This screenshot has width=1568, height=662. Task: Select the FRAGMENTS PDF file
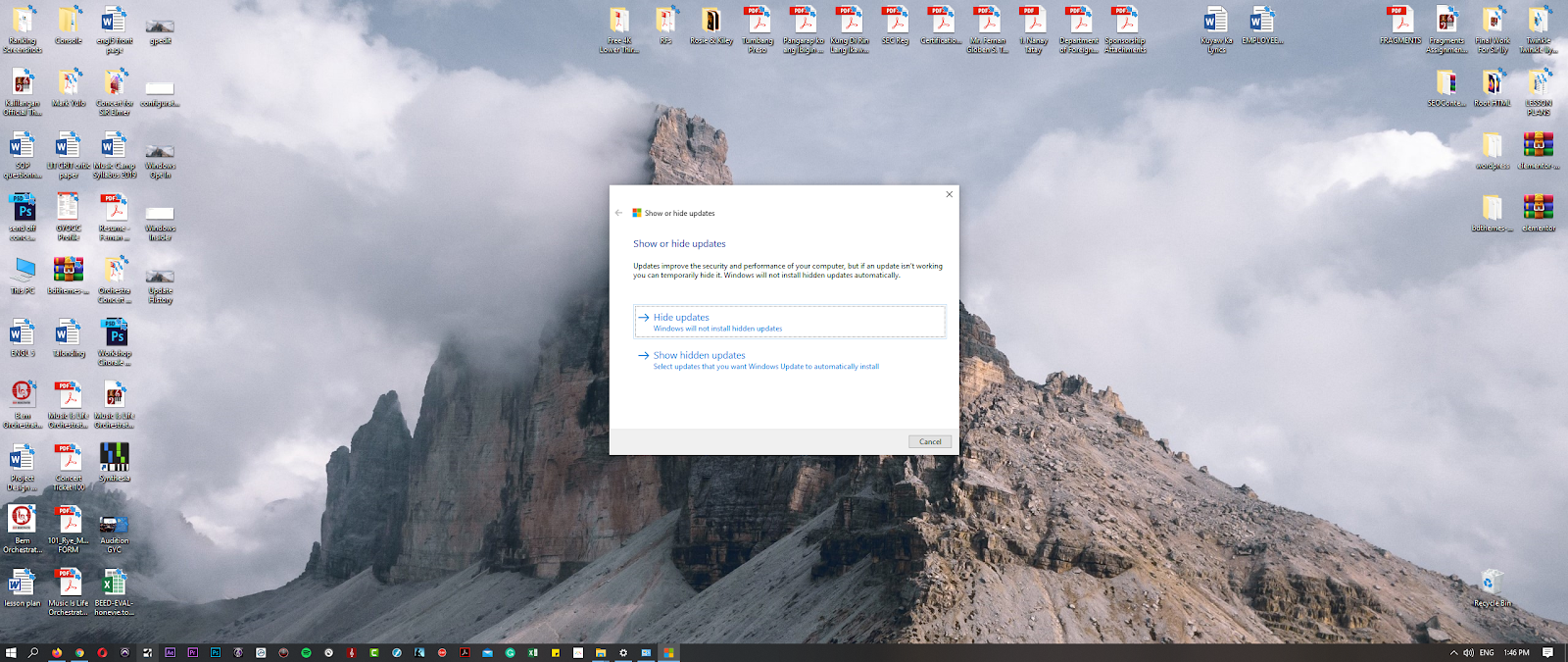tap(1400, 25)
